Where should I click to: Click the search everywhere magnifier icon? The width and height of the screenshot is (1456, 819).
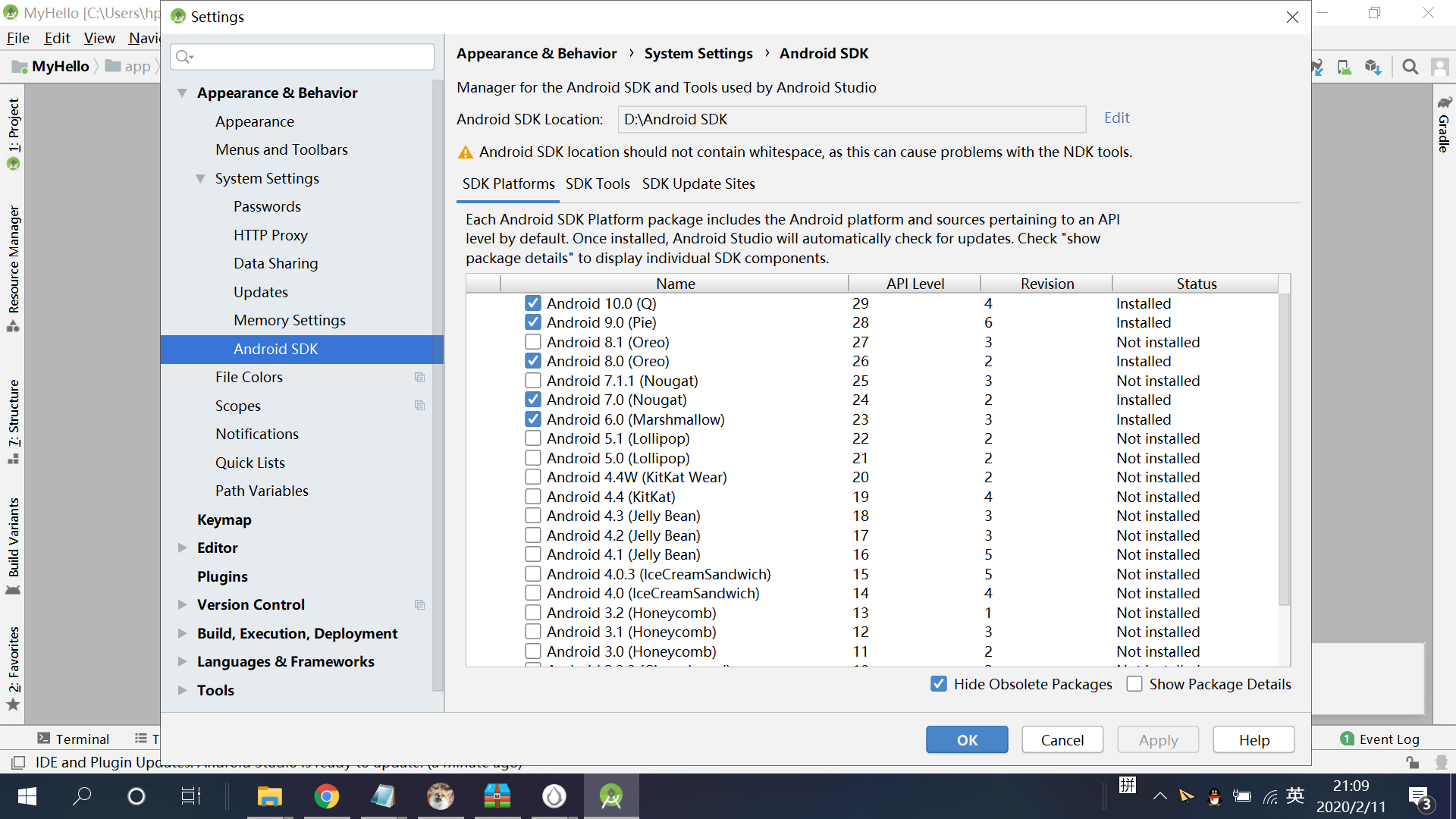pyautogui.click(x=1410, y=67)
